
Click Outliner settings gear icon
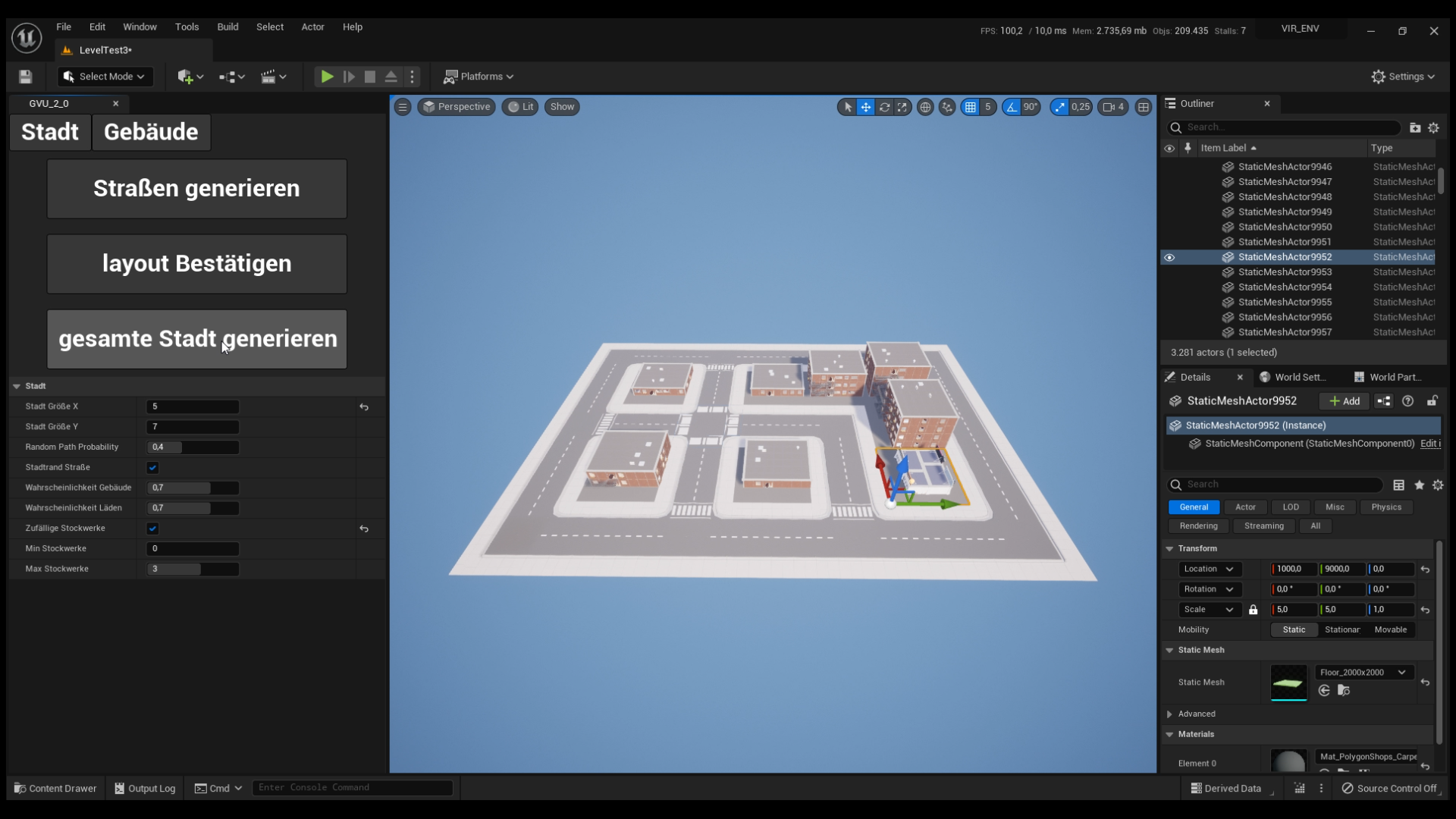click(1433, 127)
